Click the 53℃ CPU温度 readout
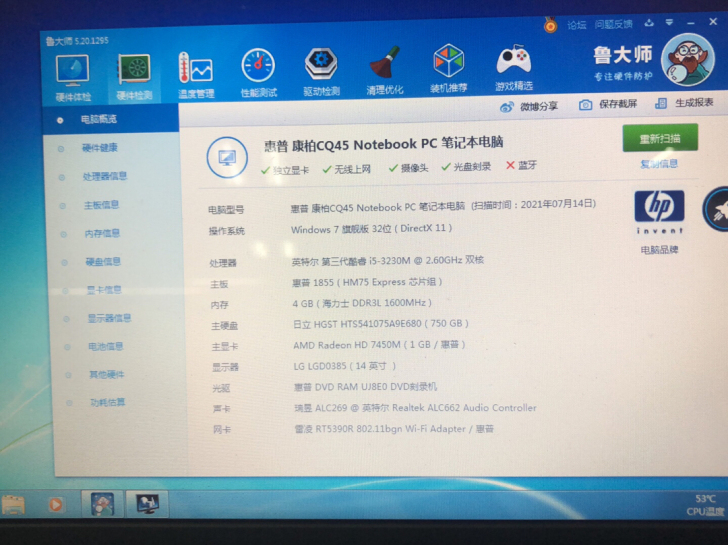The image size is (728, 545). [x=706, y=505]
